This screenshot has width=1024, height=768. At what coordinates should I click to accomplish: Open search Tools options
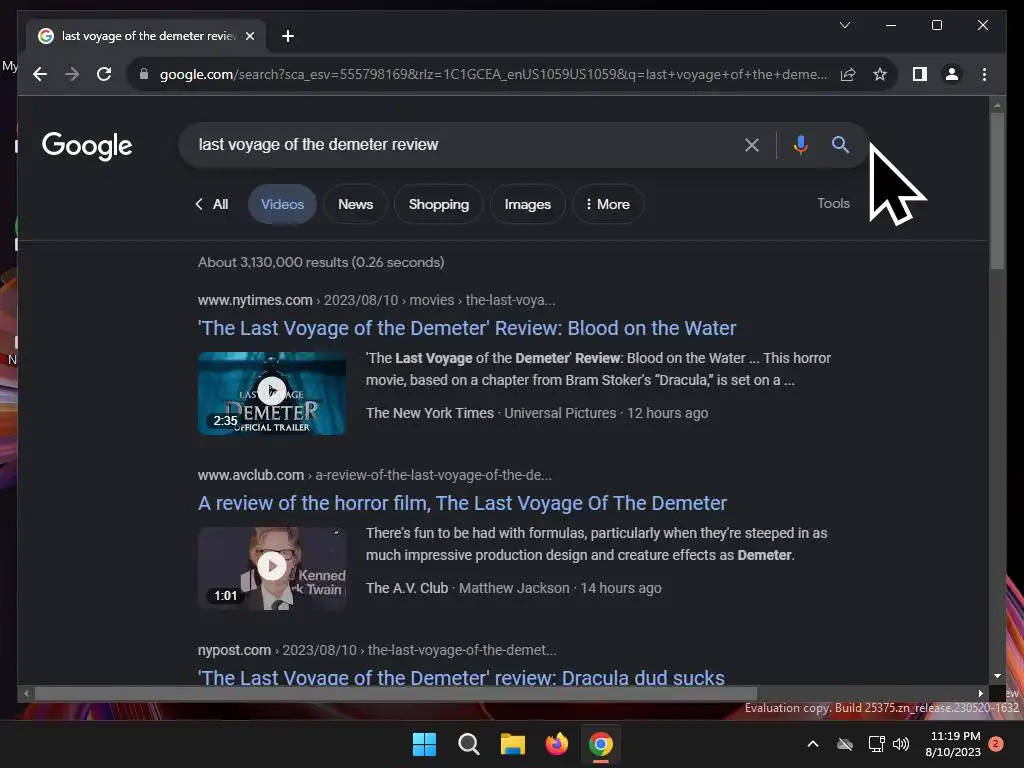833,203
